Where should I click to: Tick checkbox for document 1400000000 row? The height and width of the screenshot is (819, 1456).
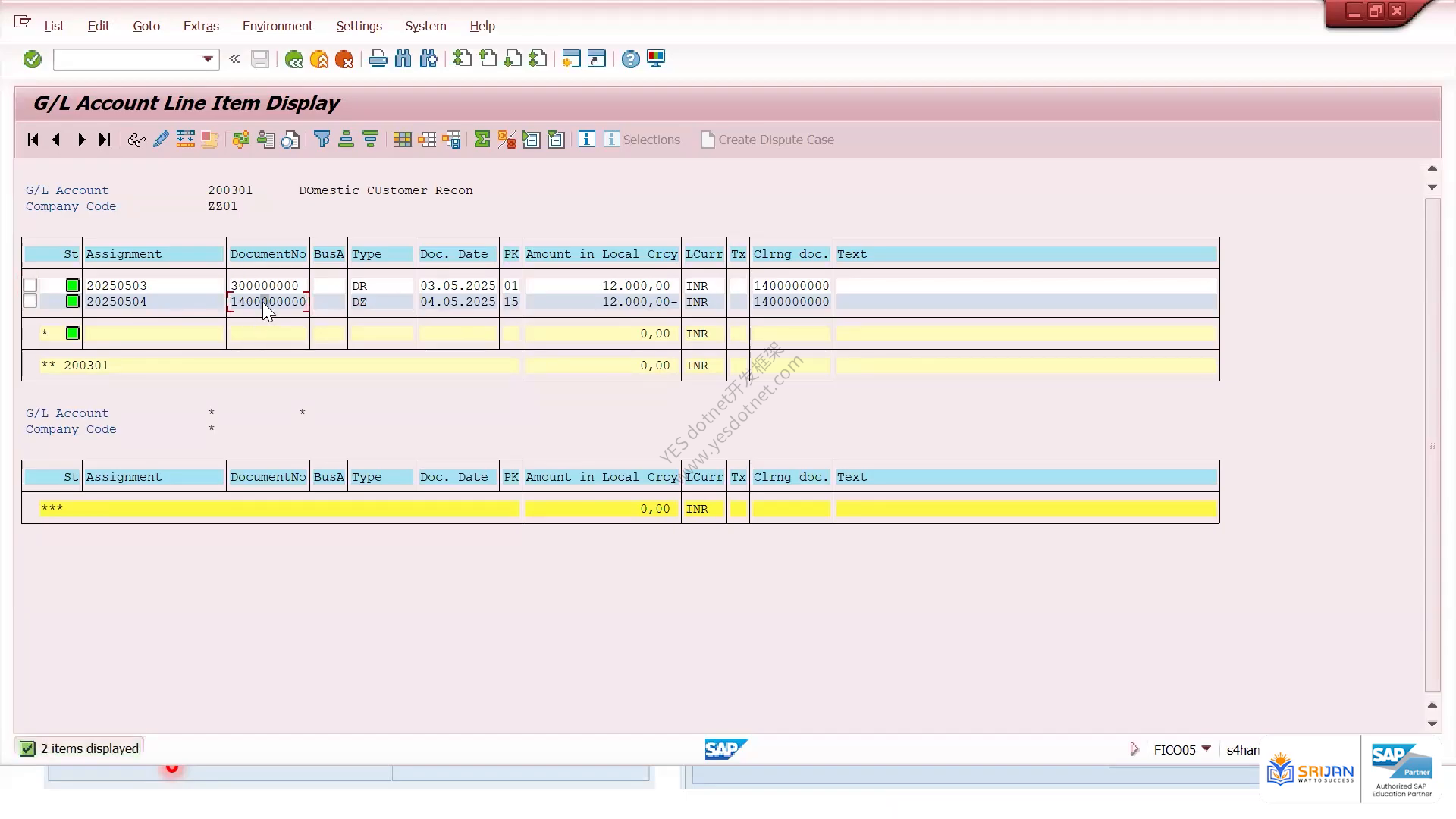coord(30,301)
